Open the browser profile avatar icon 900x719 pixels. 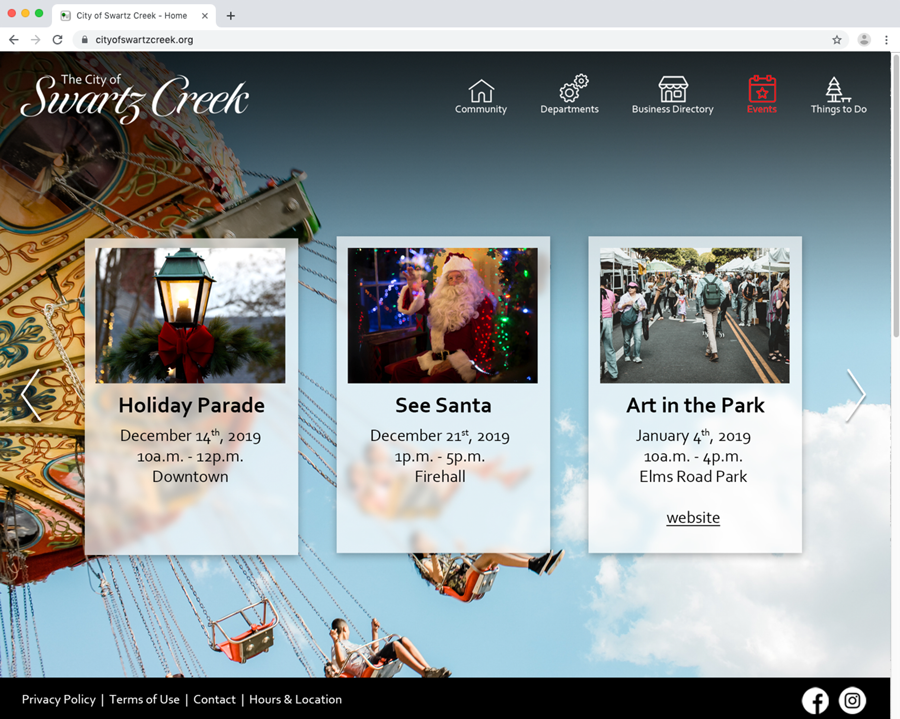click(x=864, y=39)
